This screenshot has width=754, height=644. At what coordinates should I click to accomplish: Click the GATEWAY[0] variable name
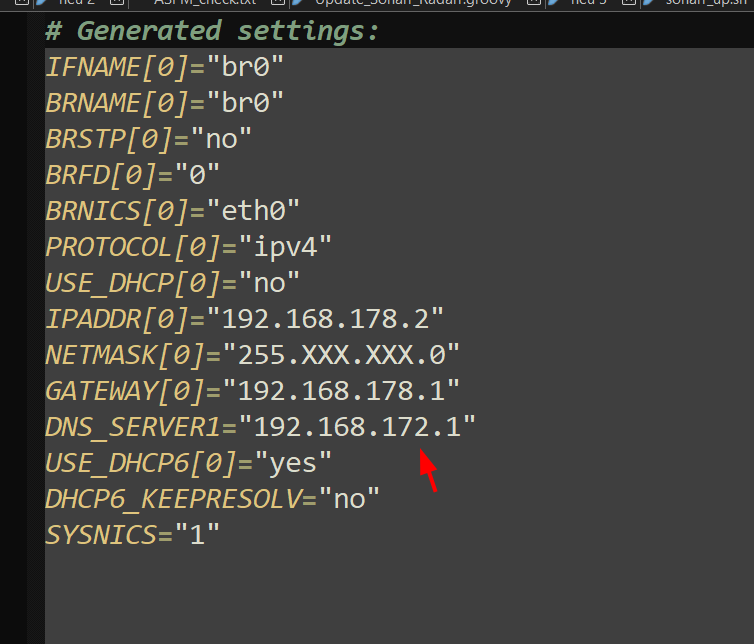[x=125, y=391]
